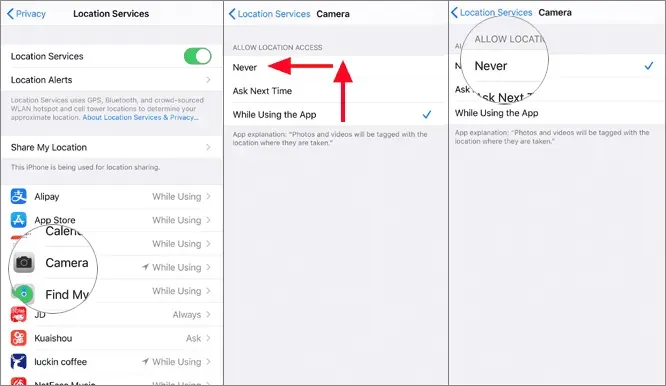Viewport: 666px width, 386px height.
Task: Tap While Using value in Find My row
Action: click(x=177, y=291)
